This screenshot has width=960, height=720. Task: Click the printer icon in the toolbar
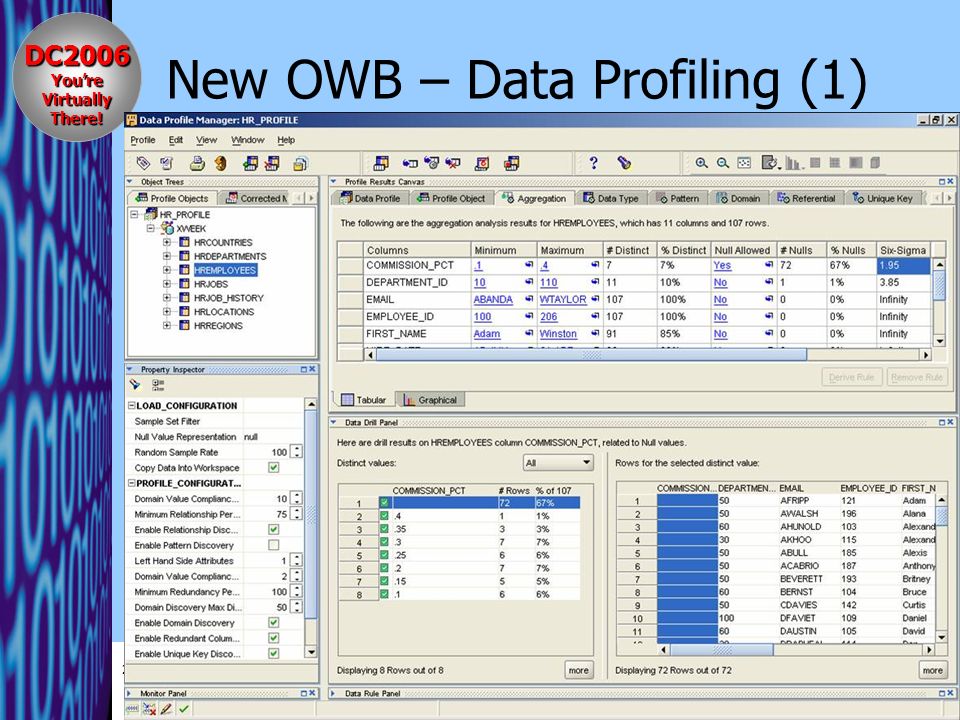(x=197, y=163)
